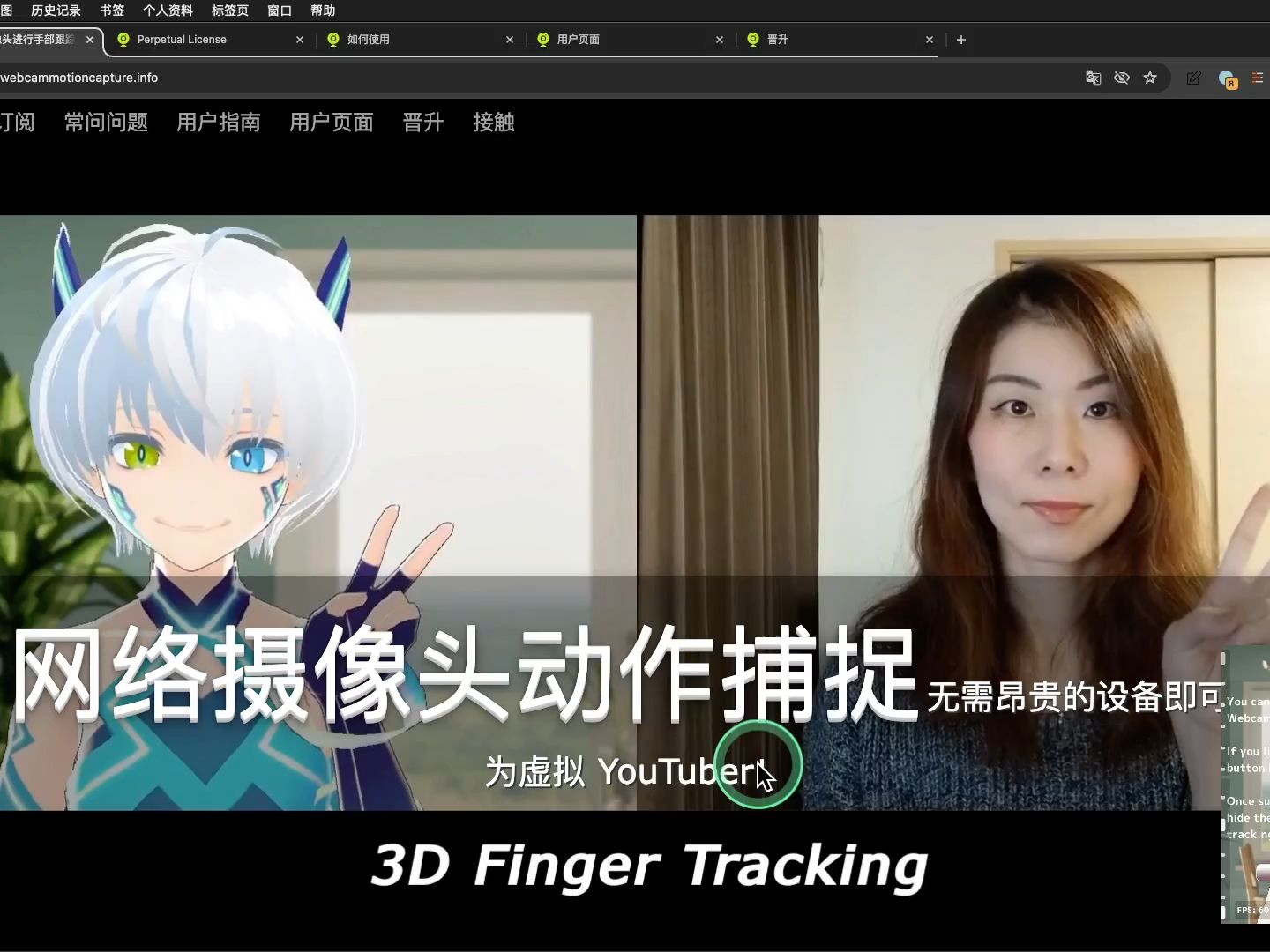Open the 用户页面 navigation link
Image resolution: width=1270 pixels, height=952 pixels.
click(x=332, y=123)
